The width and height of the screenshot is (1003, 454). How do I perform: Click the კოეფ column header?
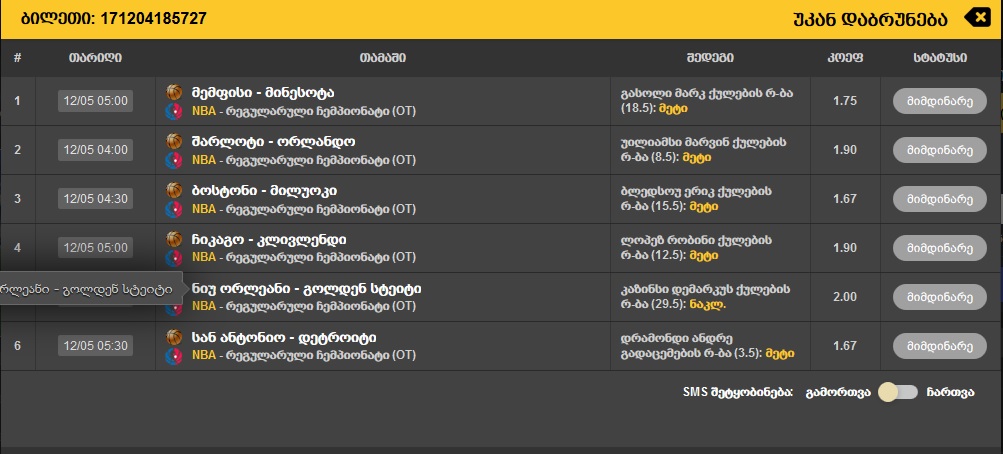[x=845, y=58]
